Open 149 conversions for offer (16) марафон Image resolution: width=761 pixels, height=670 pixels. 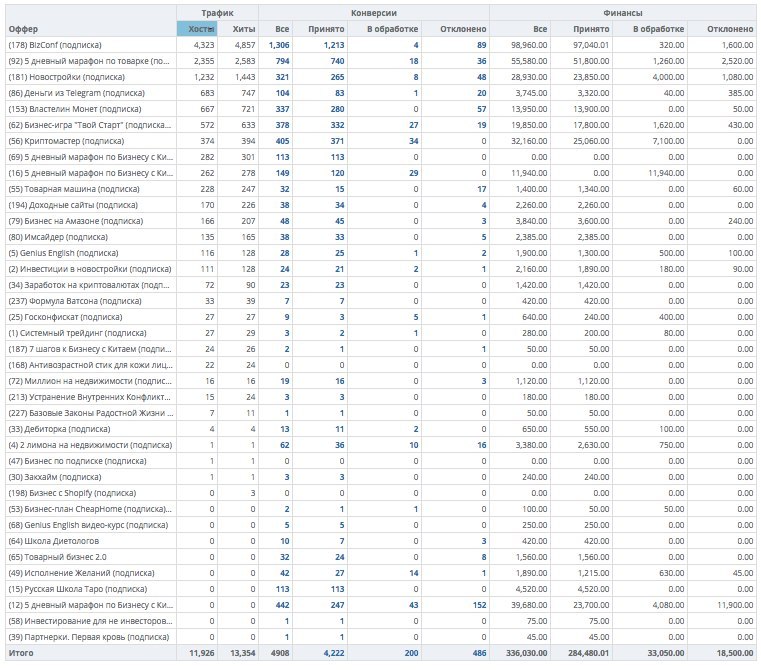[282, 173]
